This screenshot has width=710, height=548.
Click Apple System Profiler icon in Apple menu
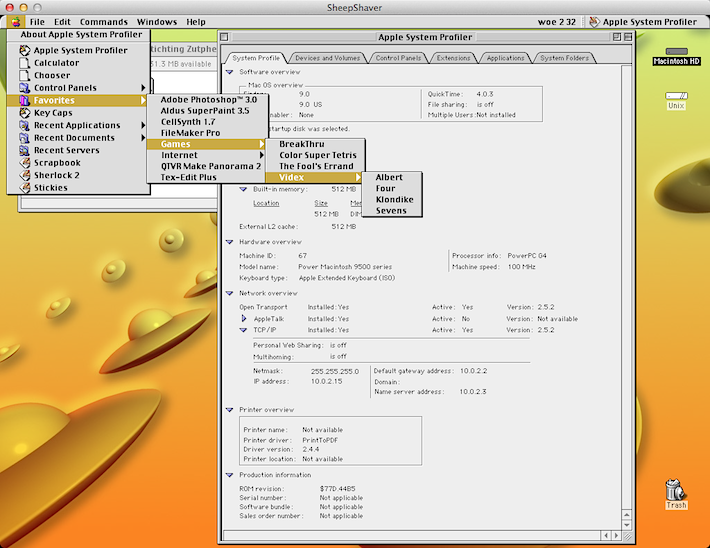[24, 50]
